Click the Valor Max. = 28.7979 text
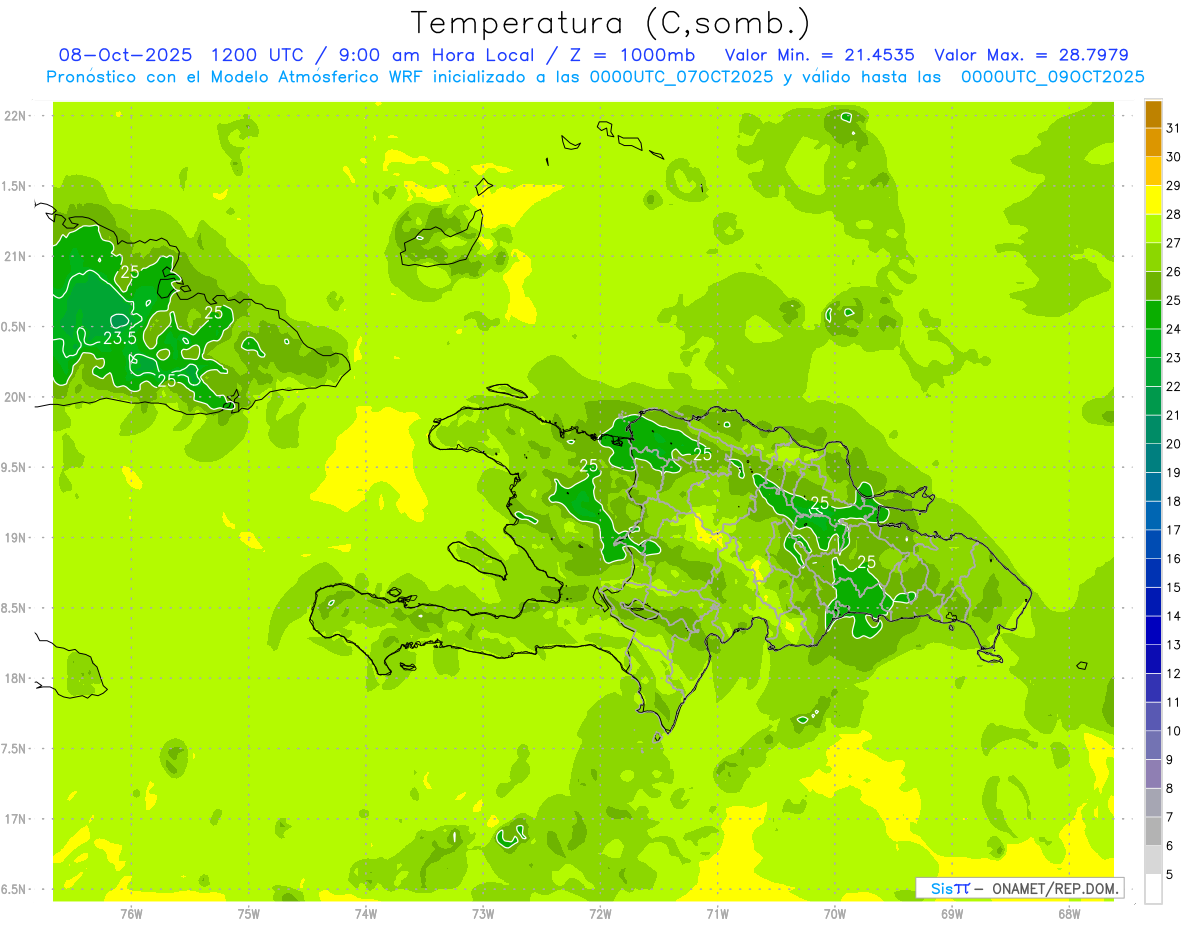Screen dimensions: 1200x927 pyautogui.click(x=1031, y=55)
